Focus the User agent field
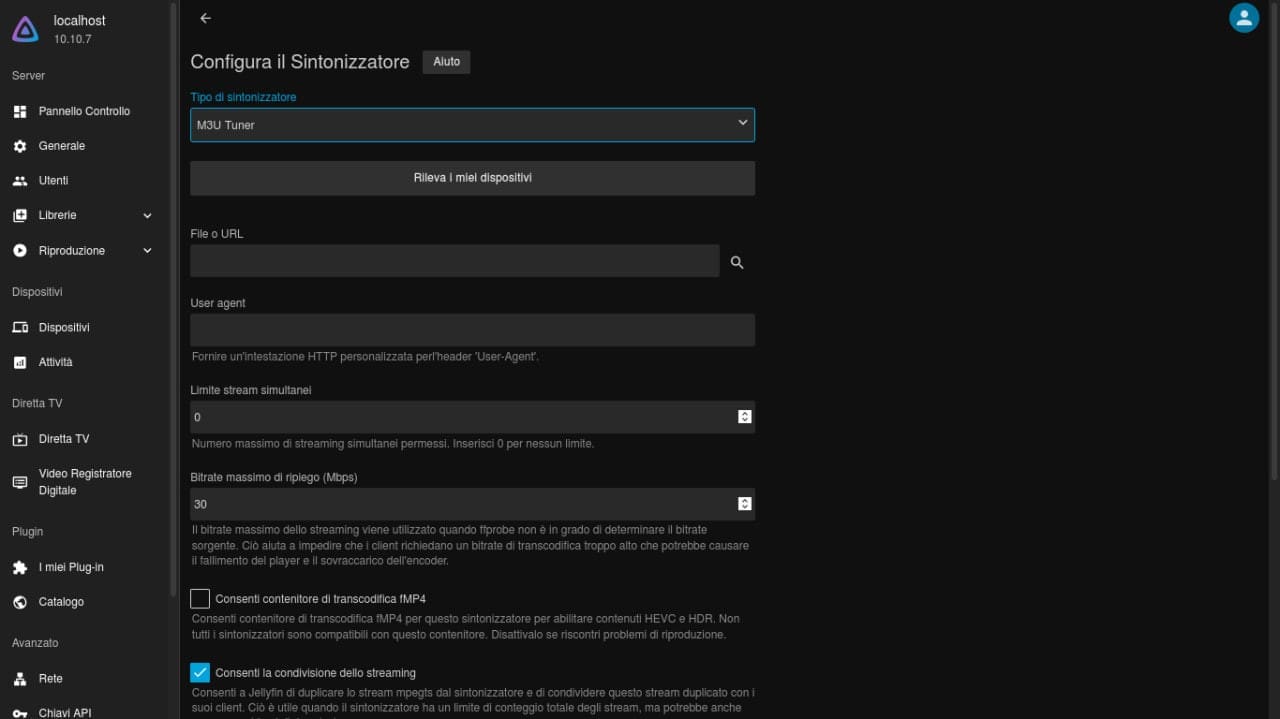1280x719 pixels. (x=472, y=330)
